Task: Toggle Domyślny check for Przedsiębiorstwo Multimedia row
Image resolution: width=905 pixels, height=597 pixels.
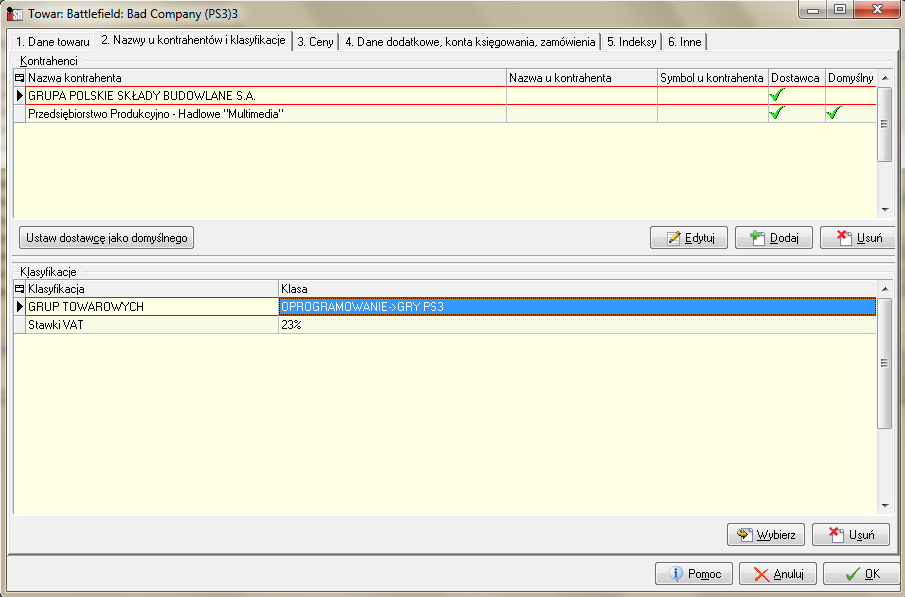Action: (834, 113)
